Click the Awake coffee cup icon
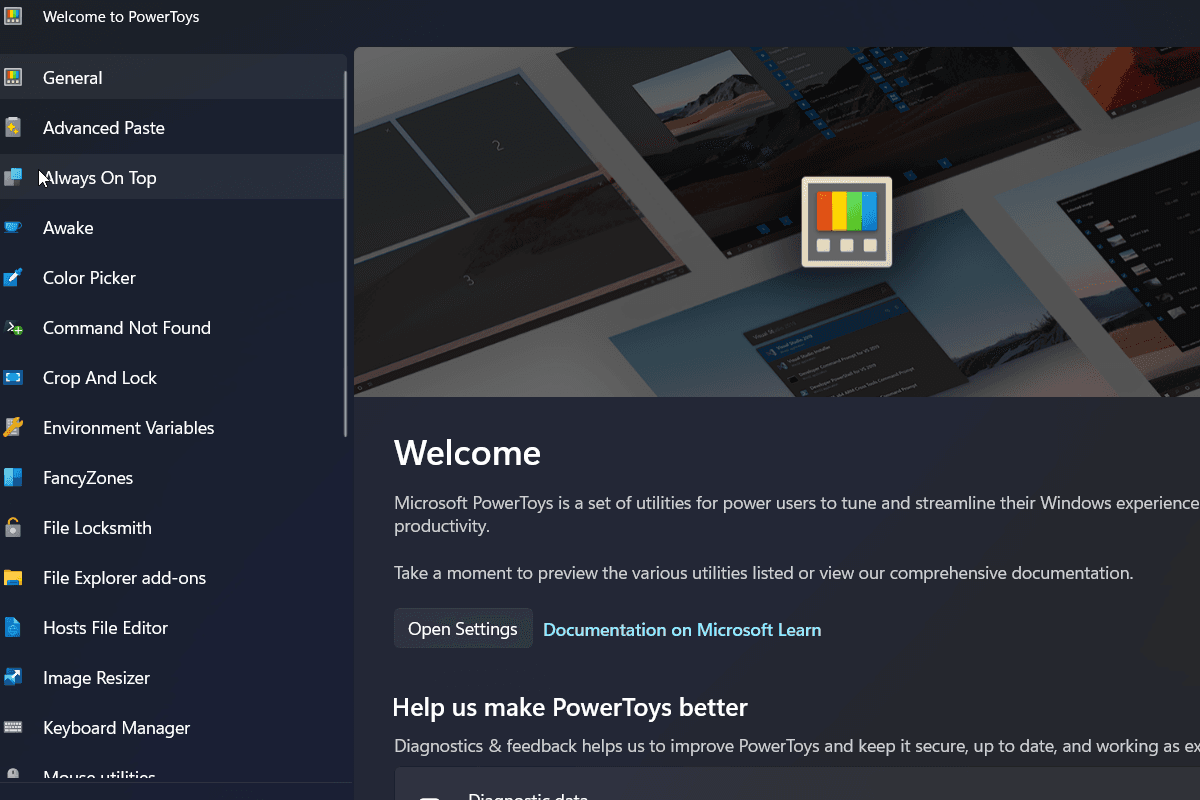 click(x=12, y=227)
